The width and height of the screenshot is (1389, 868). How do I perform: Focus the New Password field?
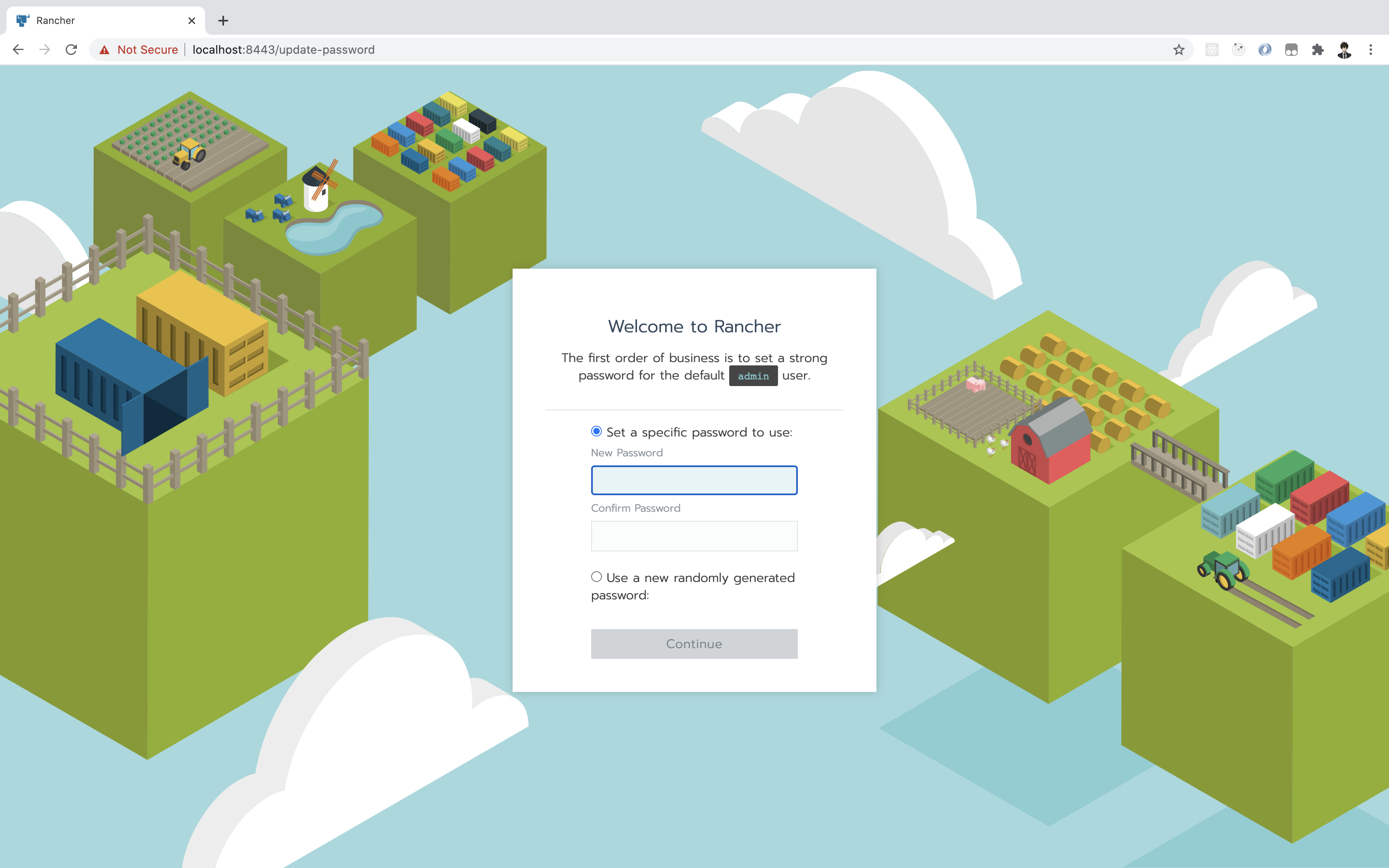694,480
